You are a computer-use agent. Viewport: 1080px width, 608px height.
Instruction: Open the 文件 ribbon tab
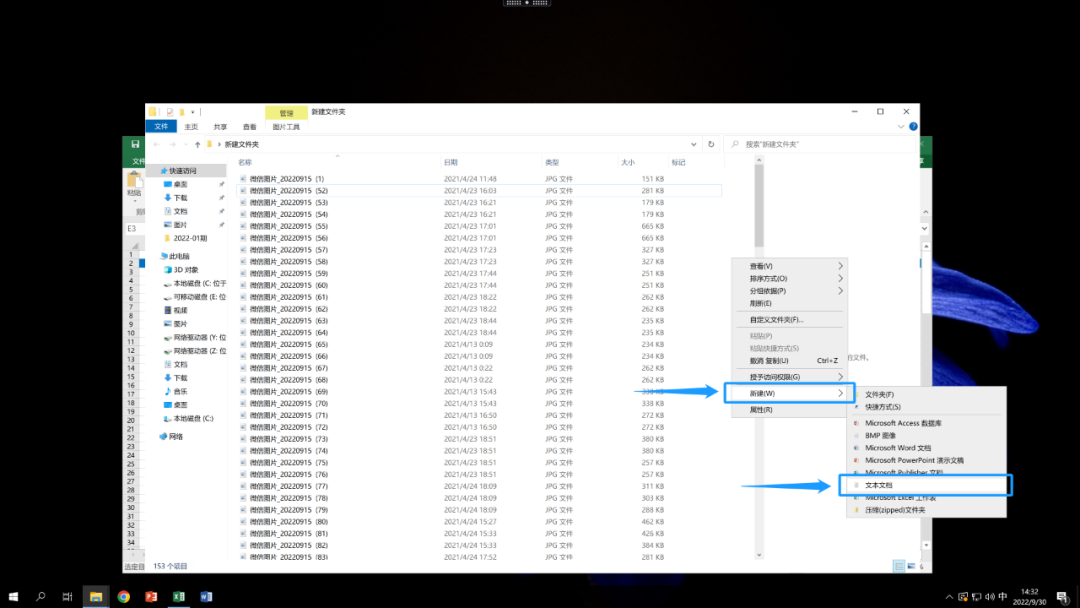161,127
